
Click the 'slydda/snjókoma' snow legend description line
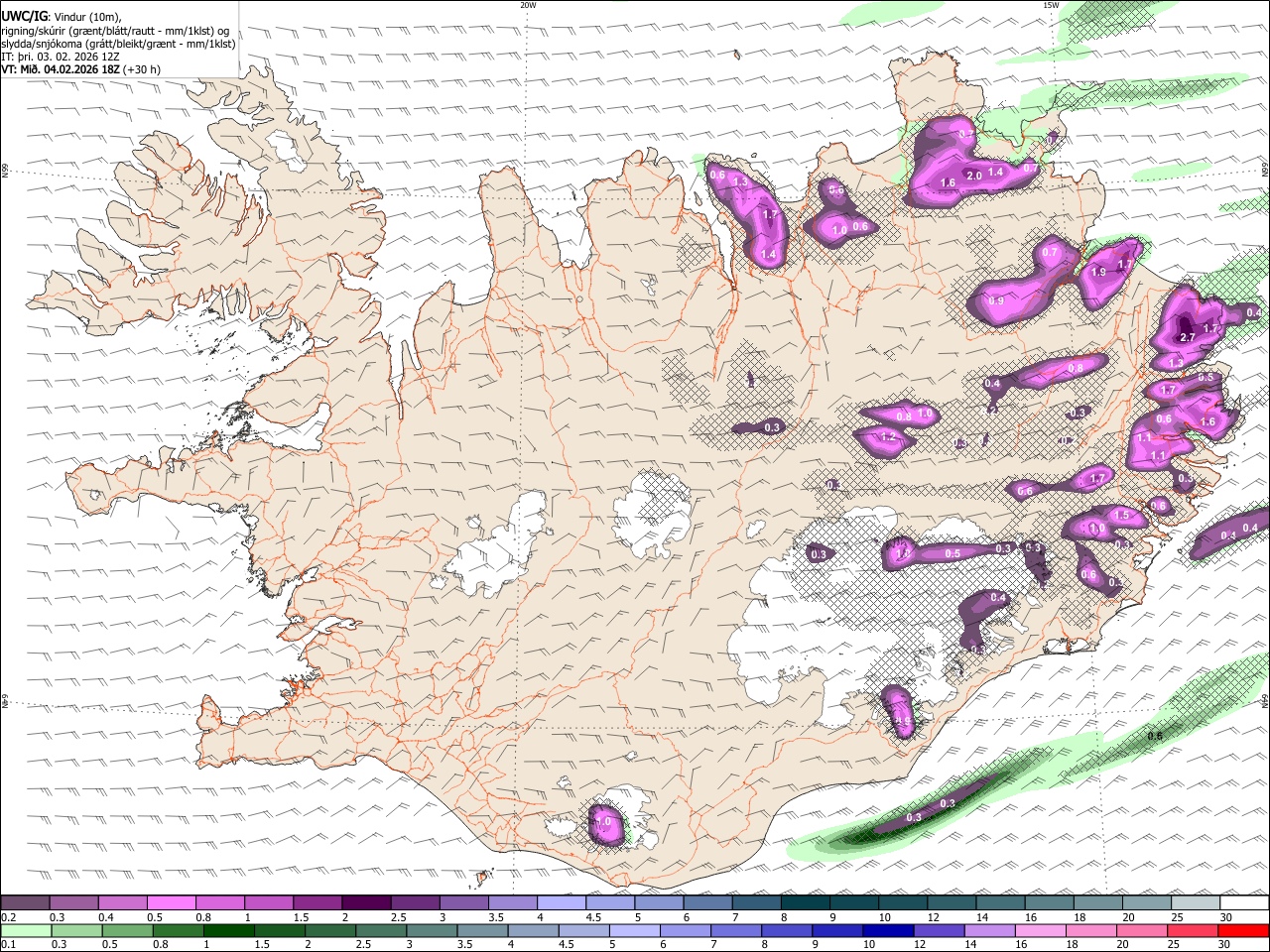coord(118,44)
